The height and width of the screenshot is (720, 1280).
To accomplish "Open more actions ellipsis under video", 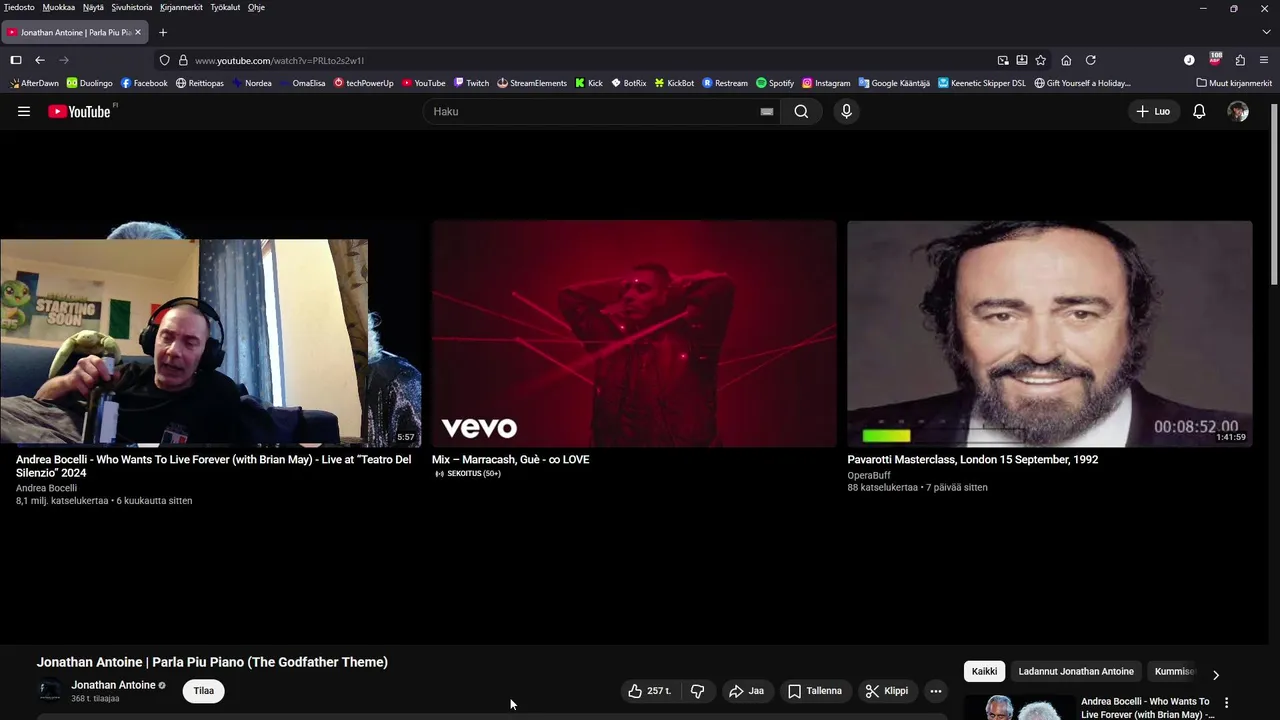I will (935, 691).
